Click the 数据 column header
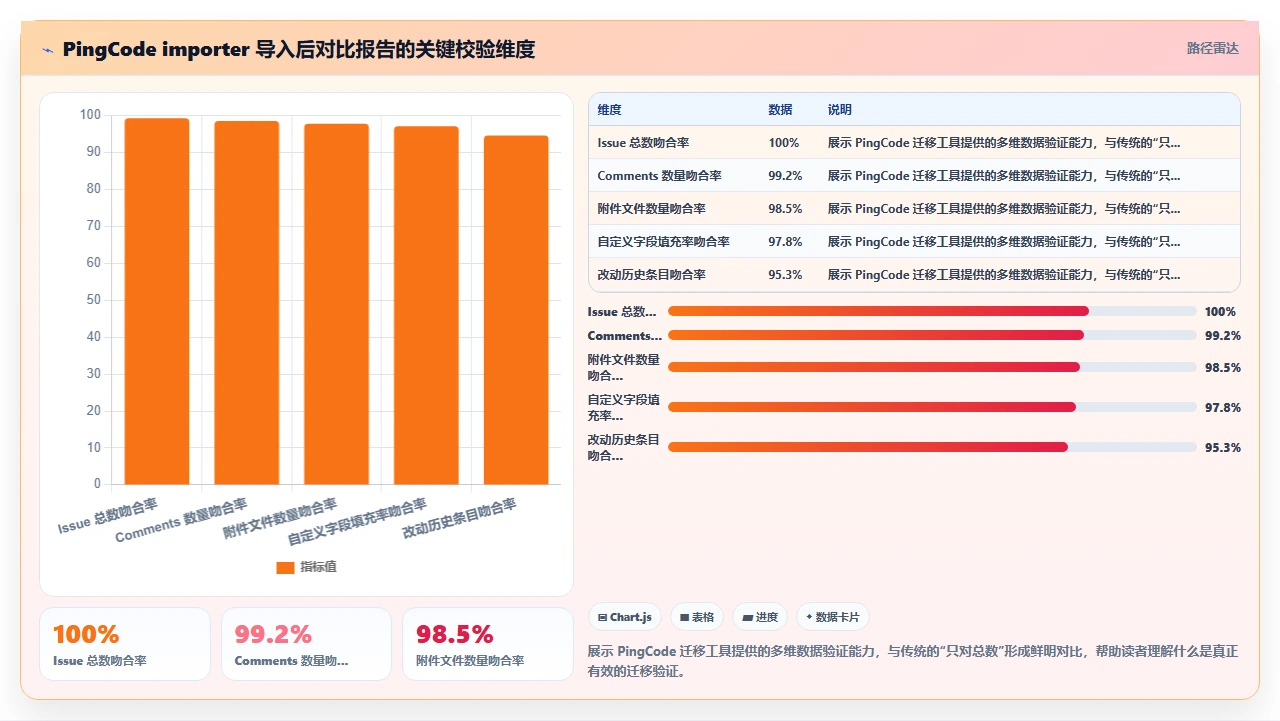Viewport: 1280px width, 721px height. (780, 110)
